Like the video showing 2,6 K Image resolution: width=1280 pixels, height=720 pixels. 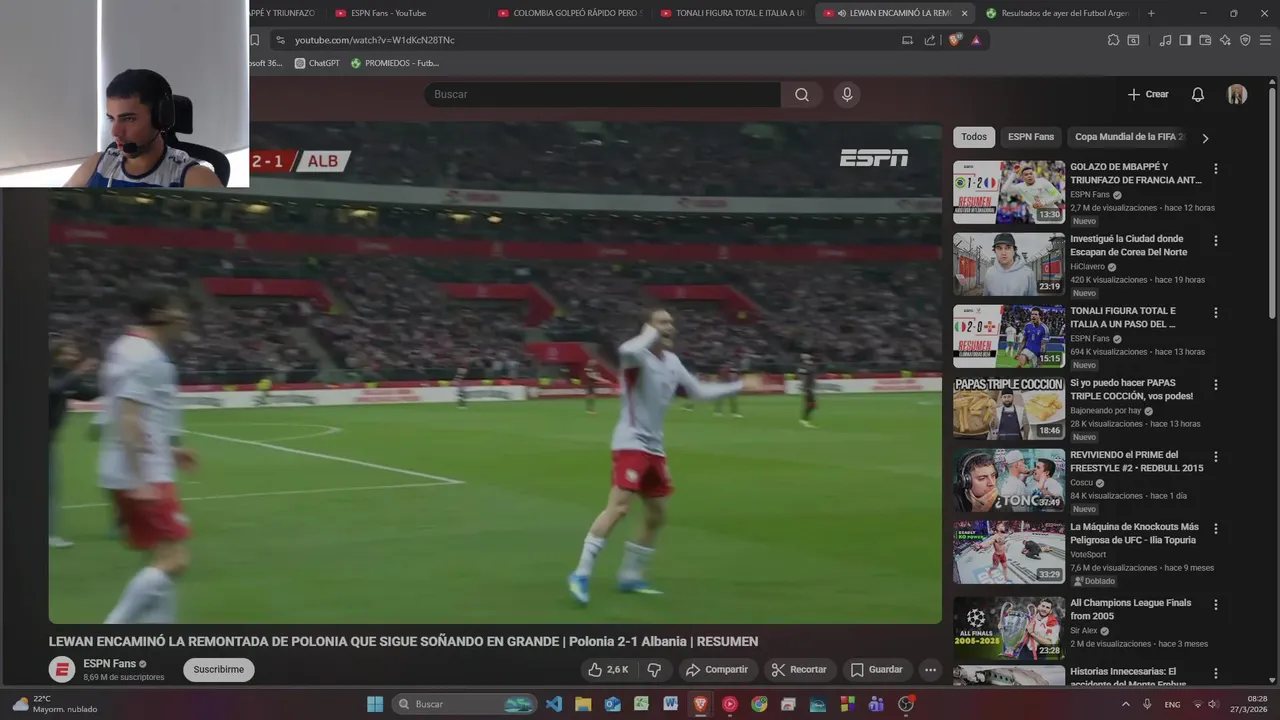tap(608, 669)
